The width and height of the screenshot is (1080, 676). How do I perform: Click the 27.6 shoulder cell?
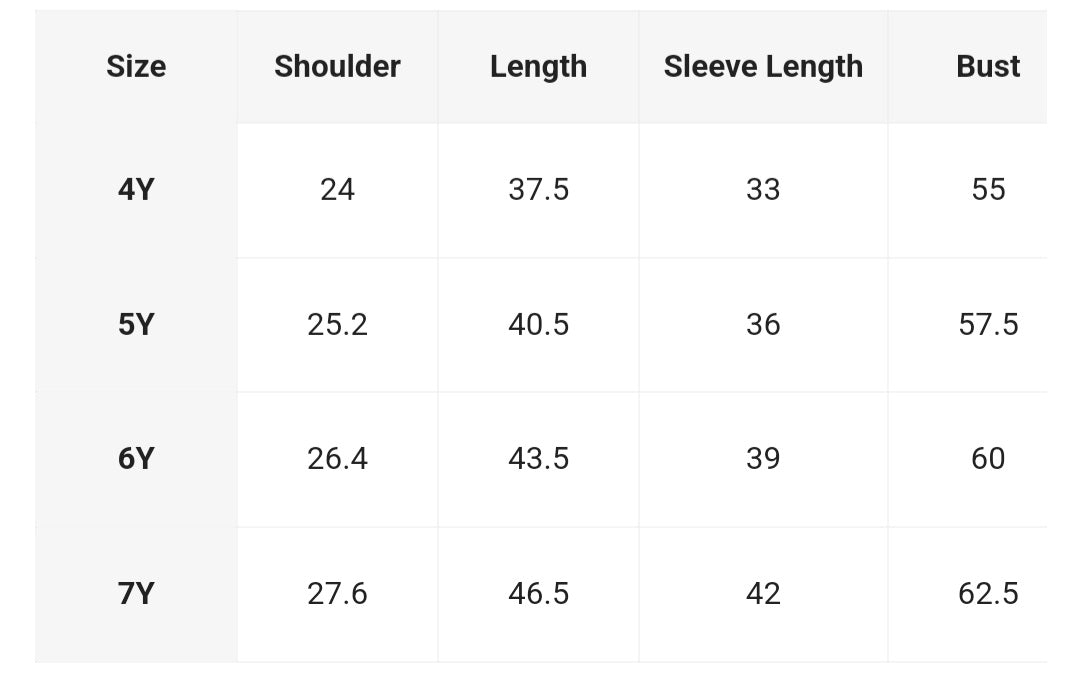(337, 593)
